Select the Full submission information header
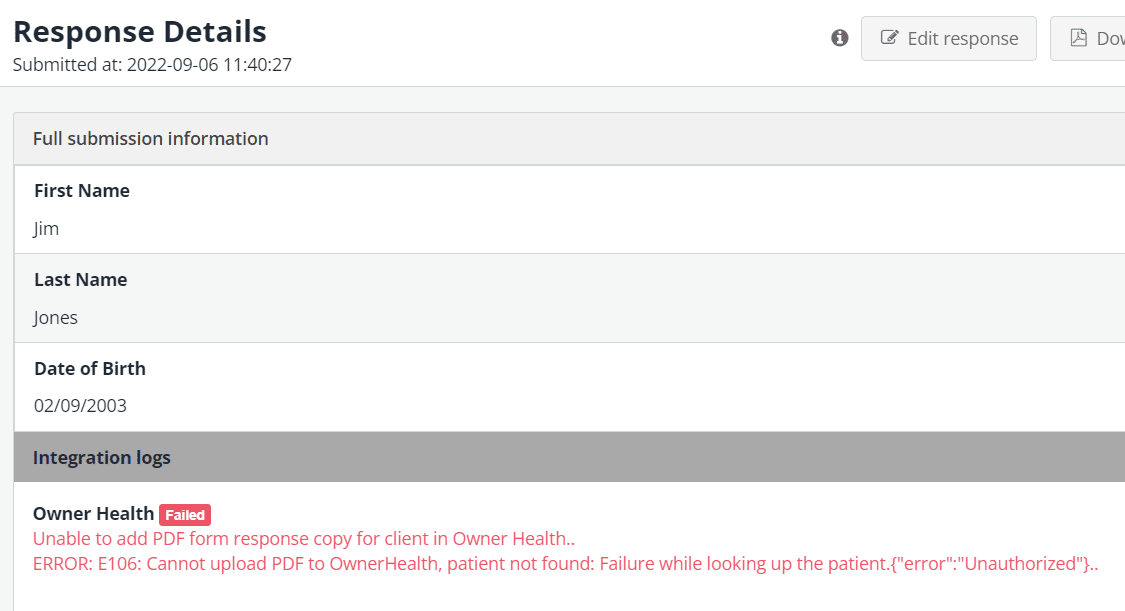 pos(569,138)
